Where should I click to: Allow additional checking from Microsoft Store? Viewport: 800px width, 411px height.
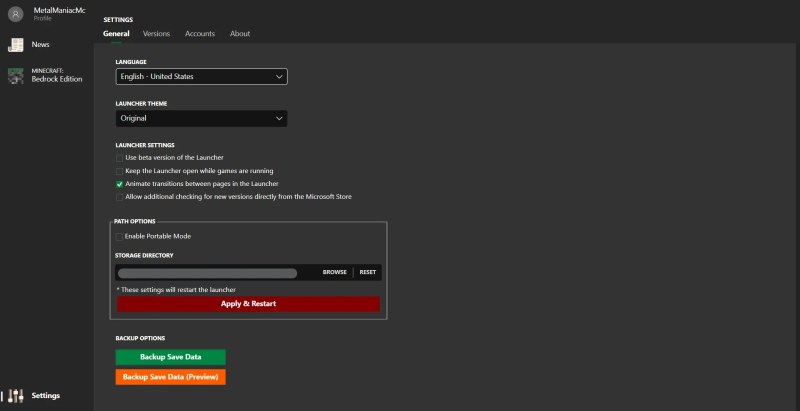click(x=119, y=197)
